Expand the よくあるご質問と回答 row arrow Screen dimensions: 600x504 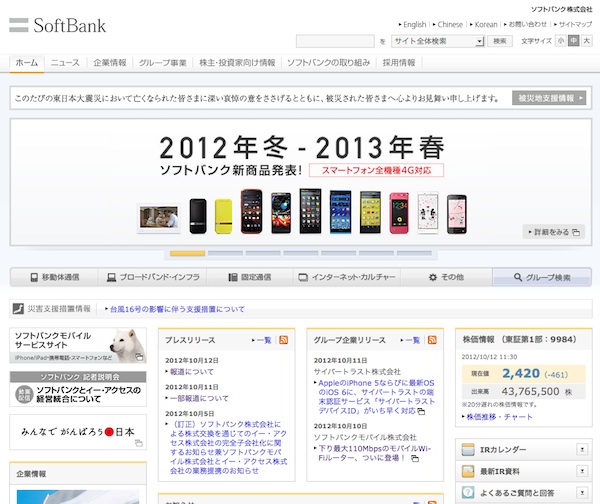pos(582,493)
